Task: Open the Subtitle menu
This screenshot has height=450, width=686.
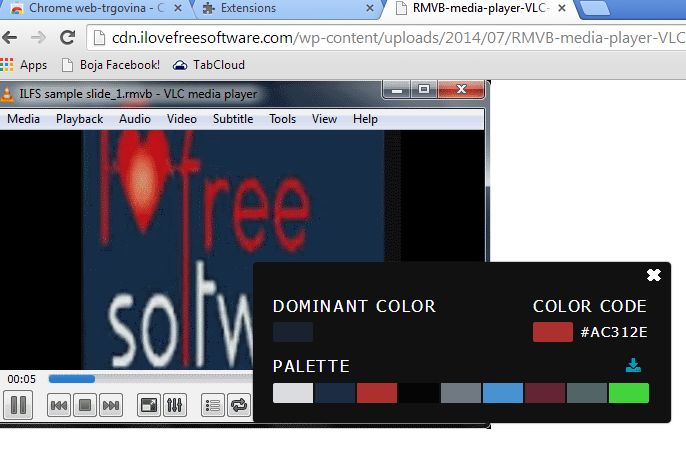Action: coord(233,119)
